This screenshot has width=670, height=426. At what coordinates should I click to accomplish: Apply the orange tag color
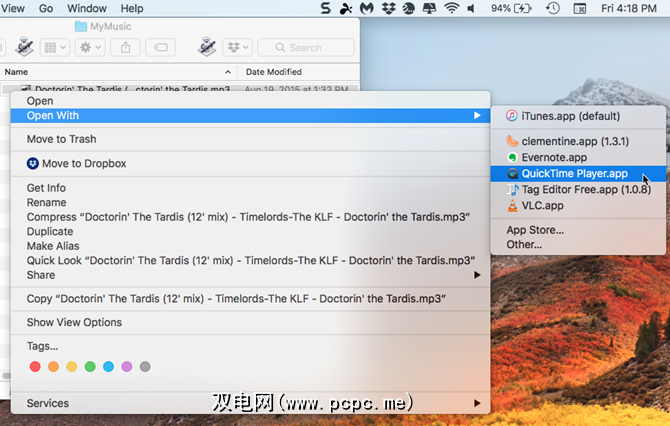[x=53, y=367]
